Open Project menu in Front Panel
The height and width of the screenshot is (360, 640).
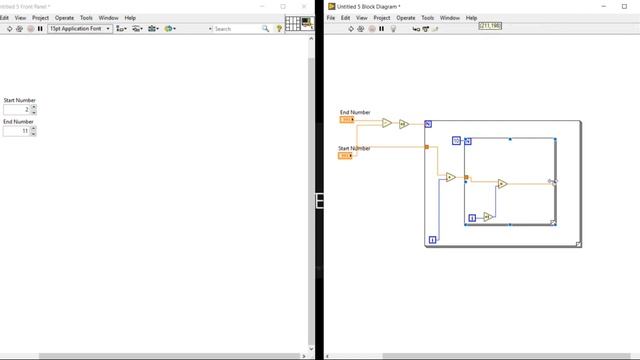click(x=40, y=18)
